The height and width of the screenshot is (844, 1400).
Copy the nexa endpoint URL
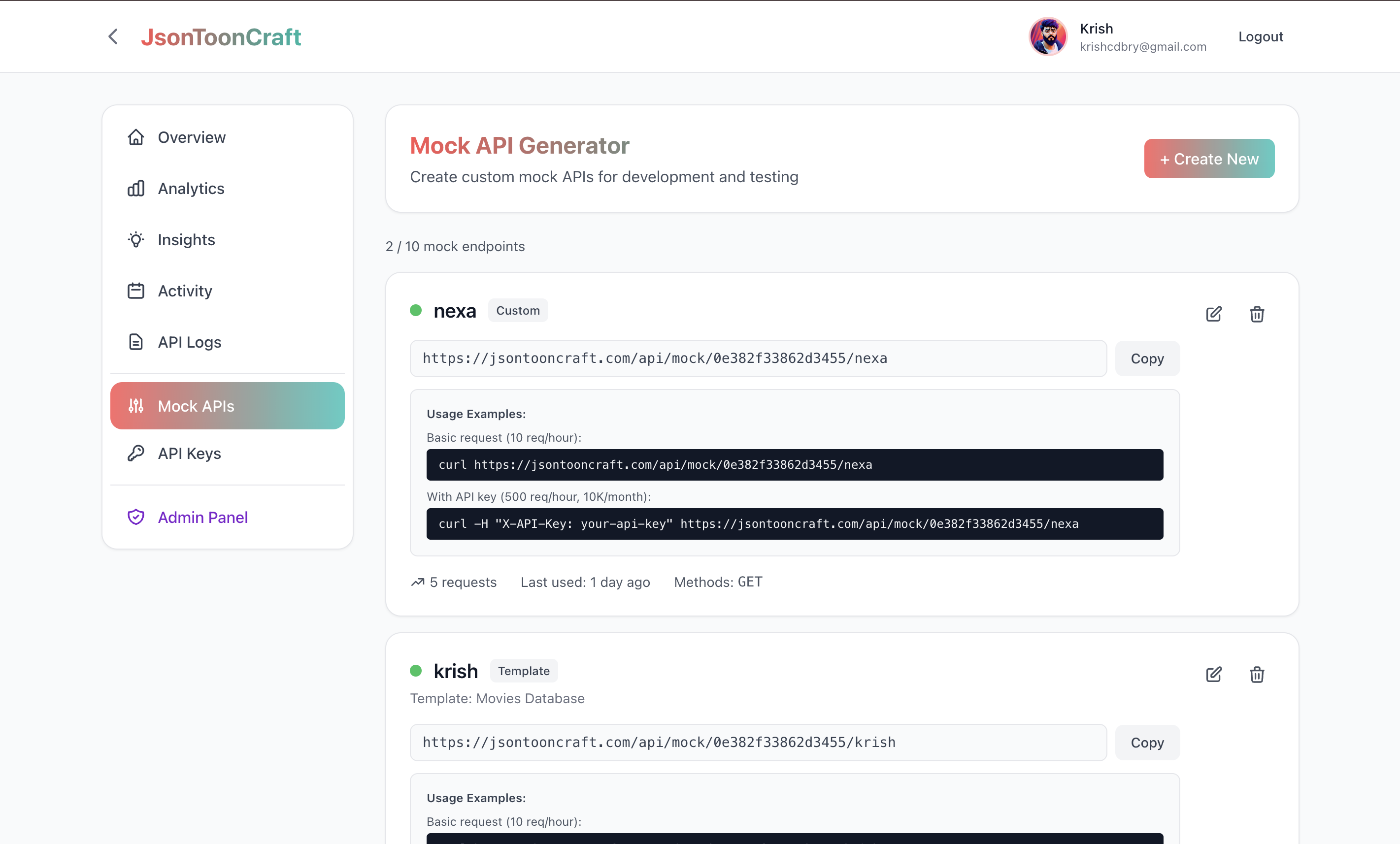[1147, 358]
